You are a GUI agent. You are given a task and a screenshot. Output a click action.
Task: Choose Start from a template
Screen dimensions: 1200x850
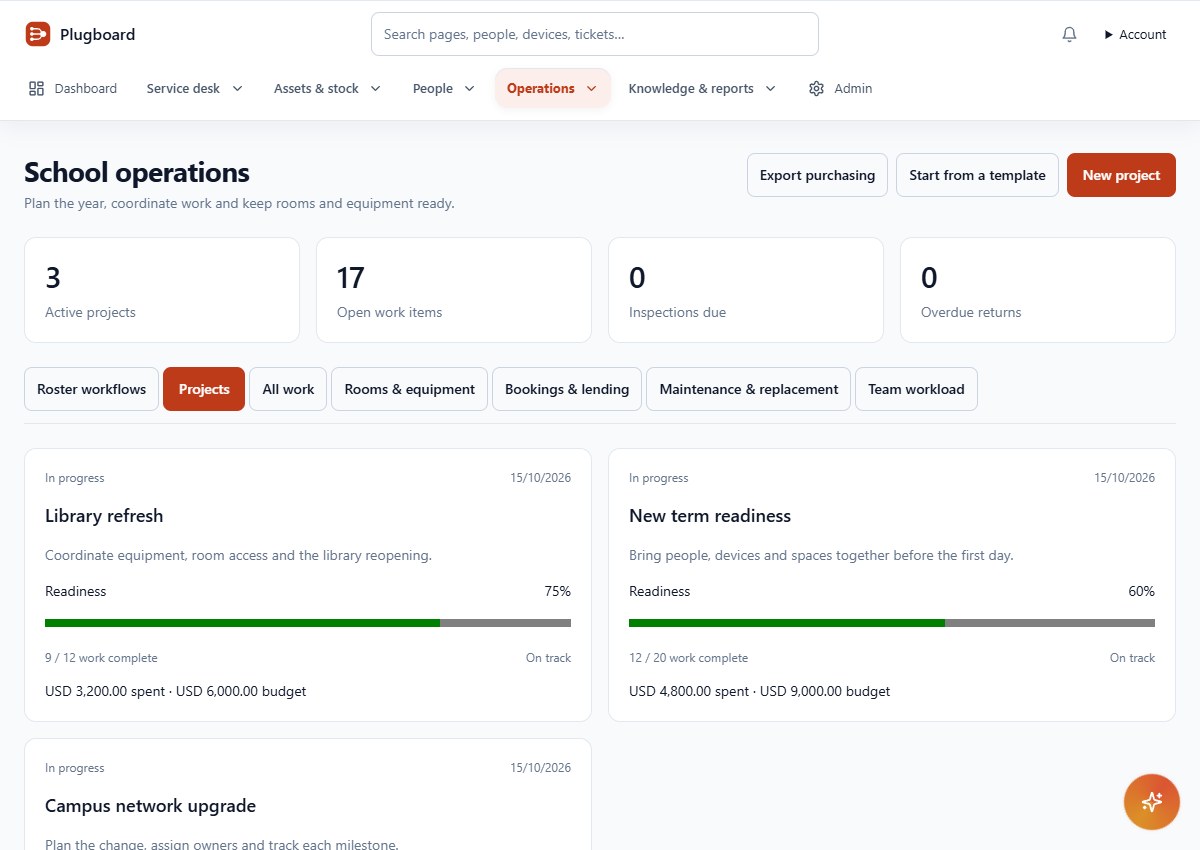(977, 175)
